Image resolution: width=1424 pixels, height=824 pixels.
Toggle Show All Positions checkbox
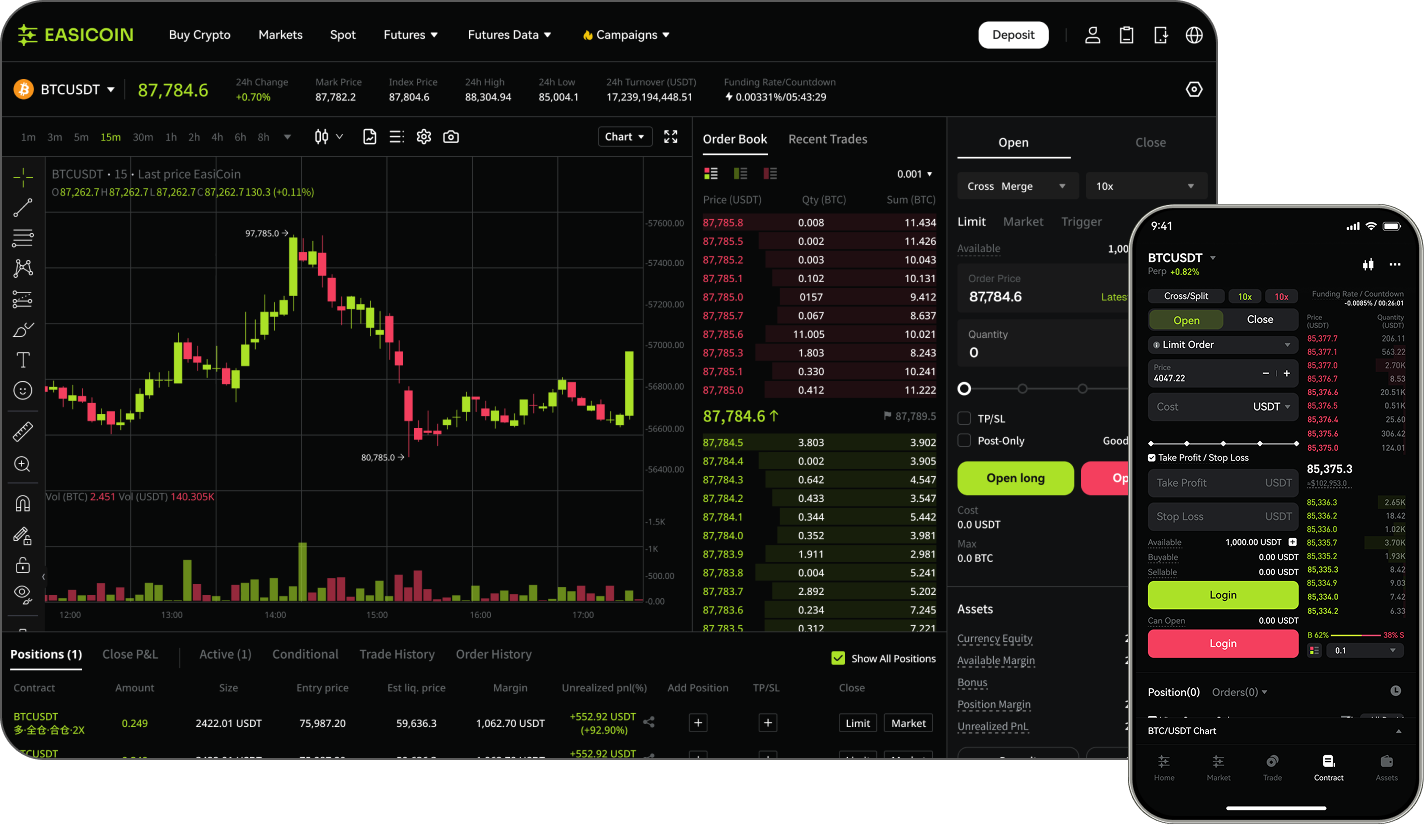[838, 658]
